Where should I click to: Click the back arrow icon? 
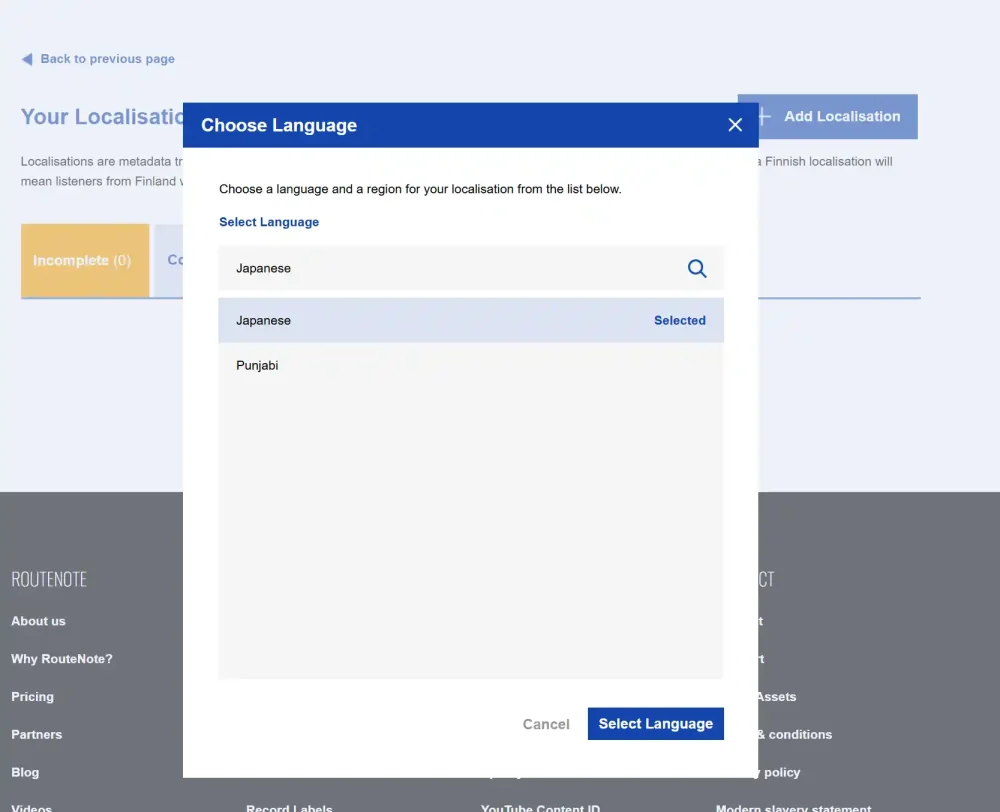point(27,59)
